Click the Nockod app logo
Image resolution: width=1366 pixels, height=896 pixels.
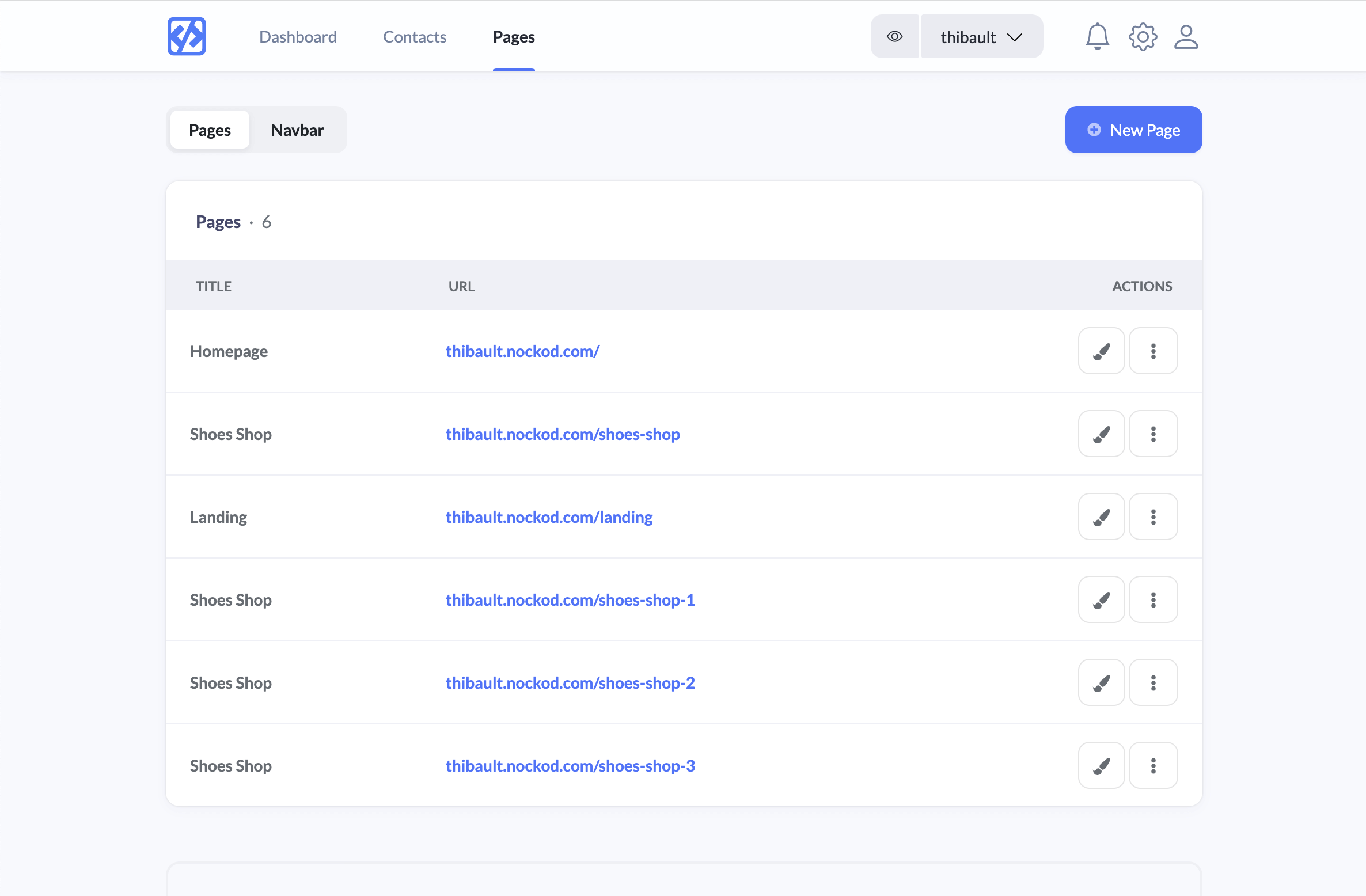[x=186, y=36]
